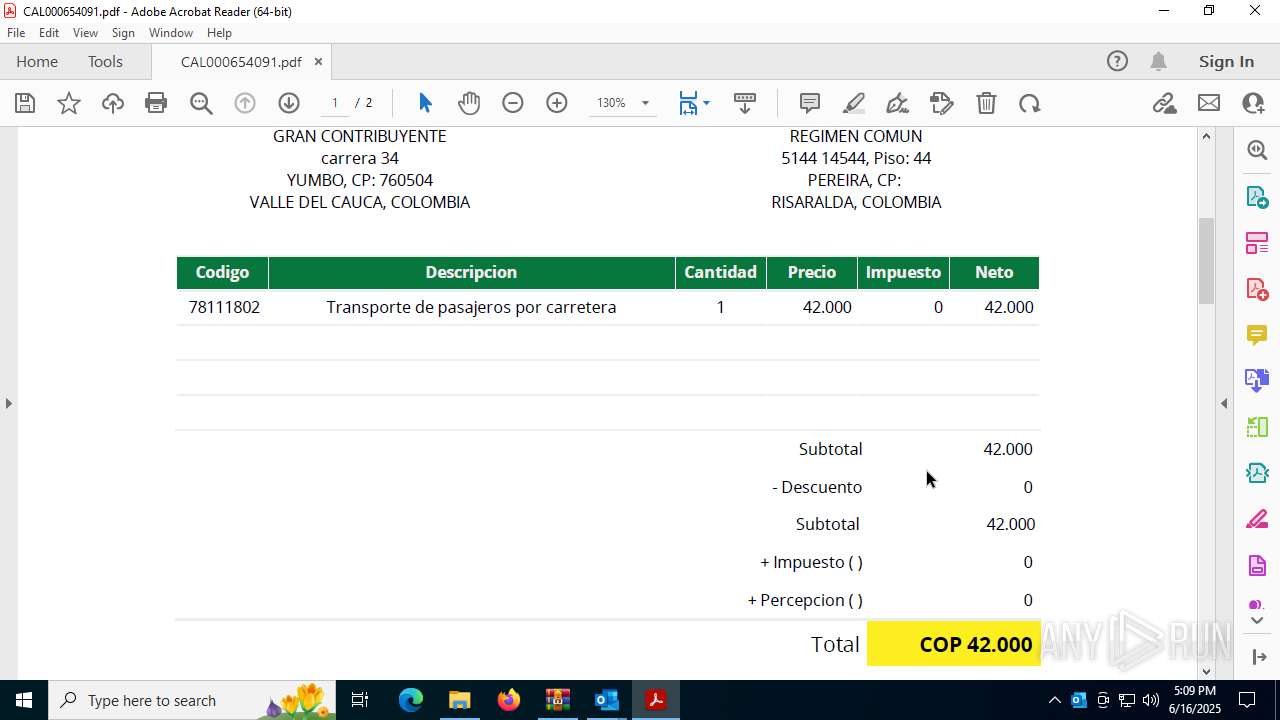Zoom in with the plus button
Viewport: 1280px width, 720px height.
pos(557,103)
